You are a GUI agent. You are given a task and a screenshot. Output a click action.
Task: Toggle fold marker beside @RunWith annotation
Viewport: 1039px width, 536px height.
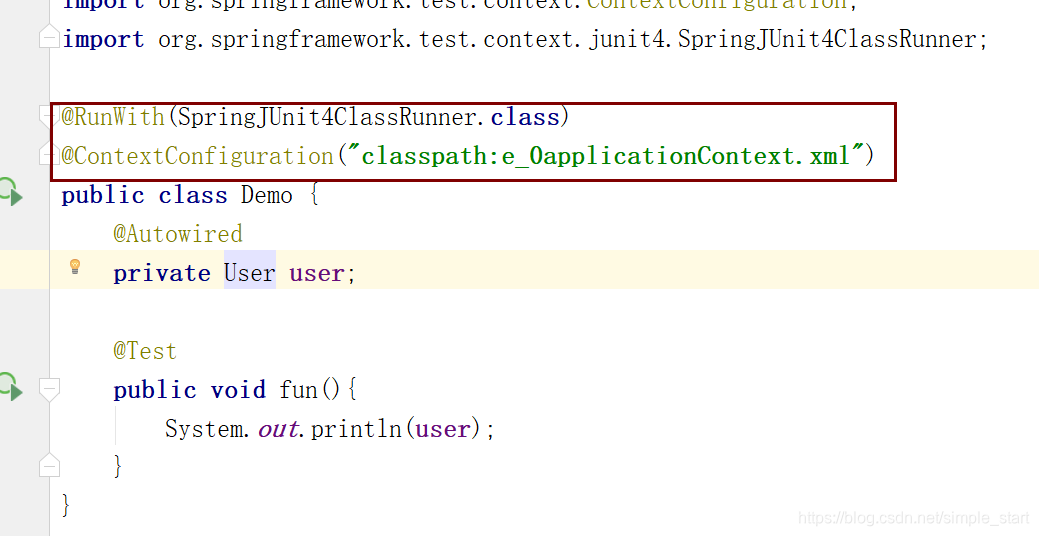pyautogui.click(x=49, y=116)
